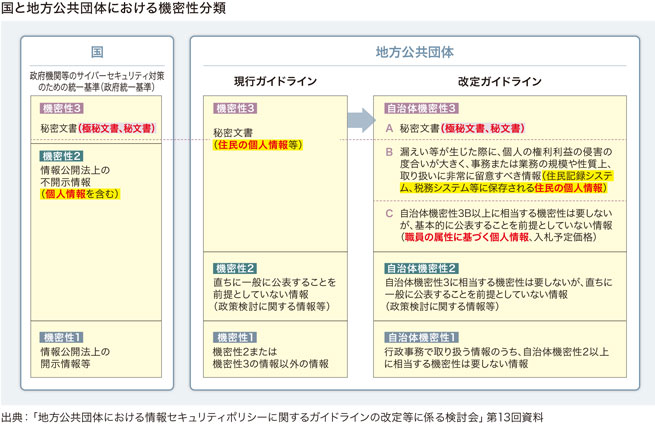Click the 機密性2 label in 国 column

pos(62,156)
